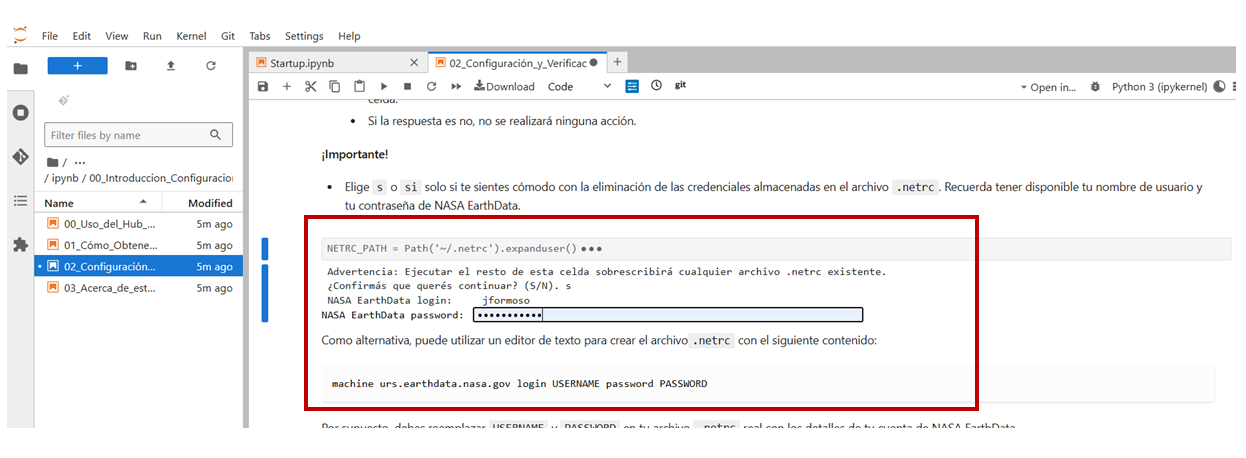
Task: Click the Download notebook button
Action: [x=504, y=87]
